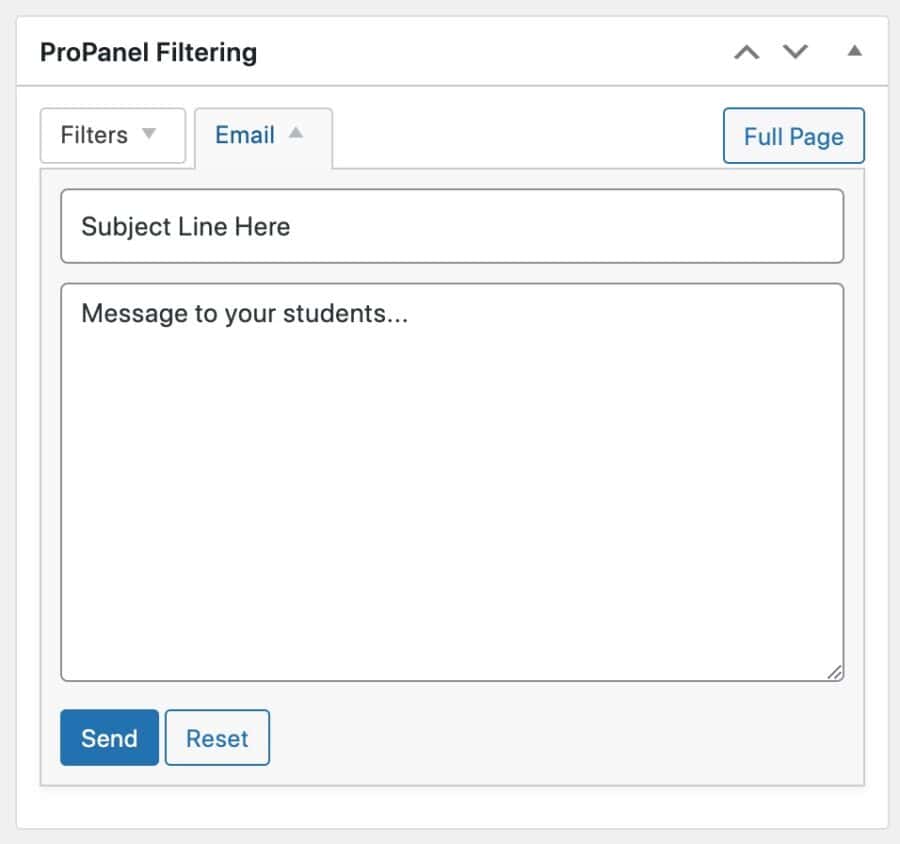This screenshot has height=844, width=900.
Task: Click the Reset button
Action: click(x=217, y=738)
